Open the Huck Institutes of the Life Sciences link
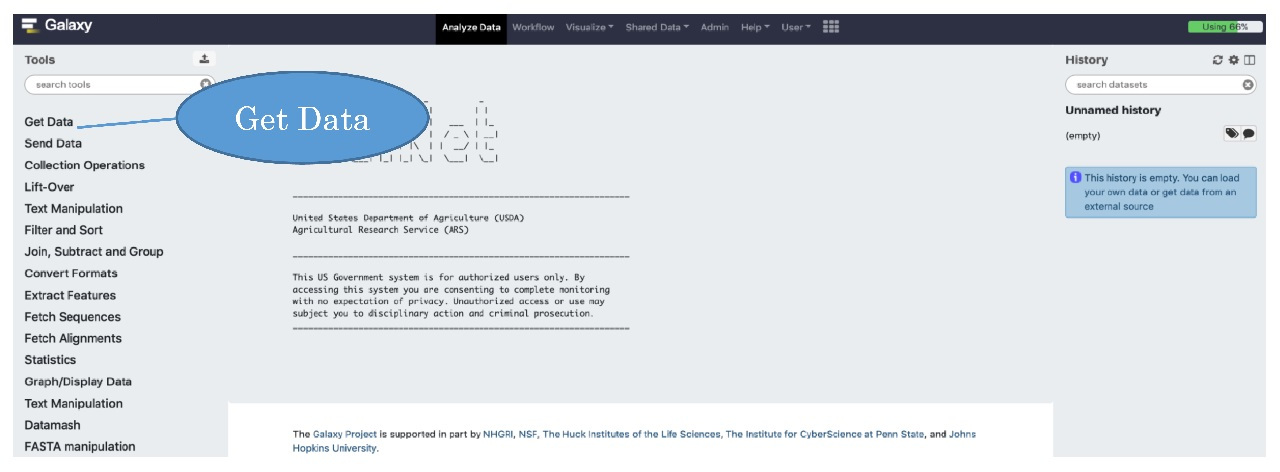Image resolution: width=1280 pixels, height=472 pixels. (x=631, y=434)
